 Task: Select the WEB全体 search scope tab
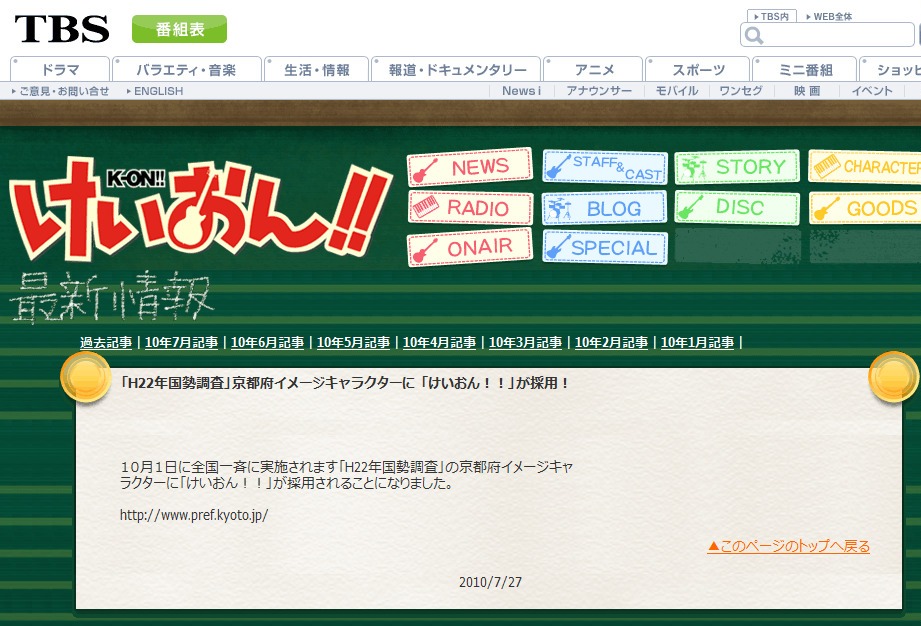829,16
